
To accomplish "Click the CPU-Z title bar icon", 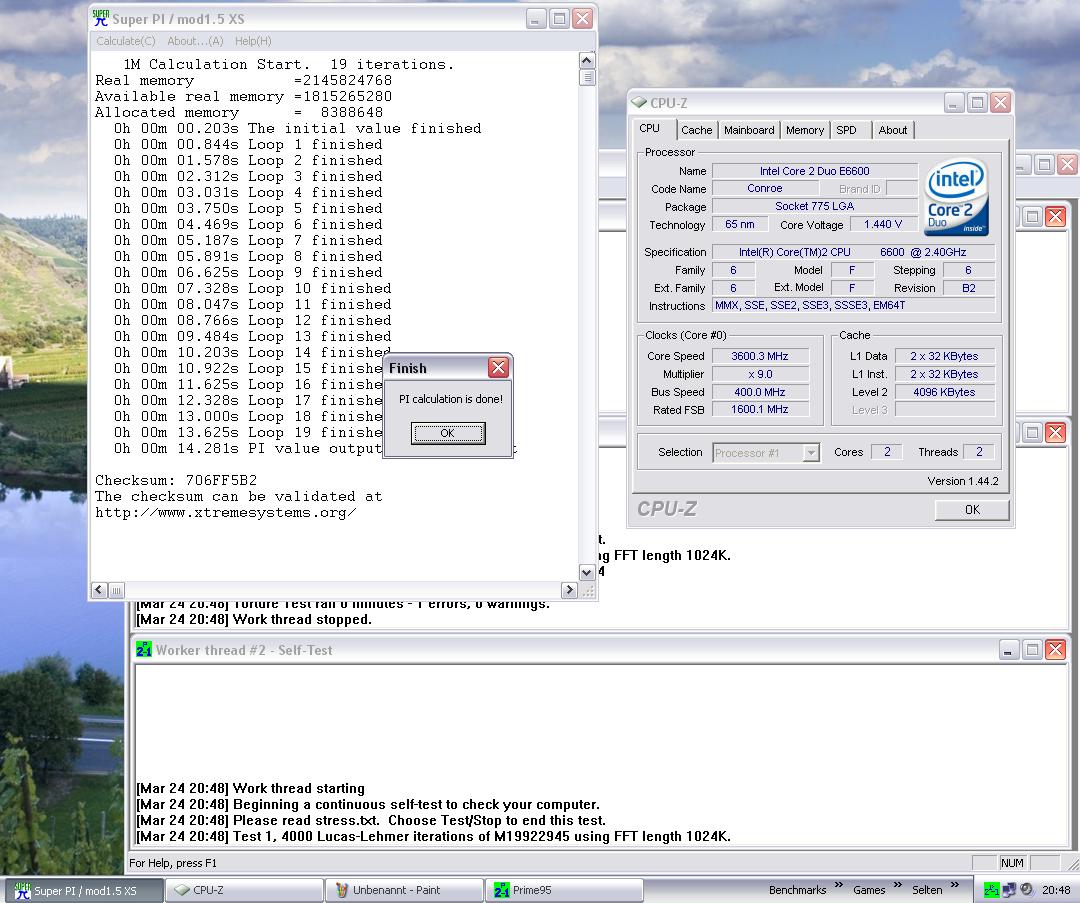I will [638, 103].
